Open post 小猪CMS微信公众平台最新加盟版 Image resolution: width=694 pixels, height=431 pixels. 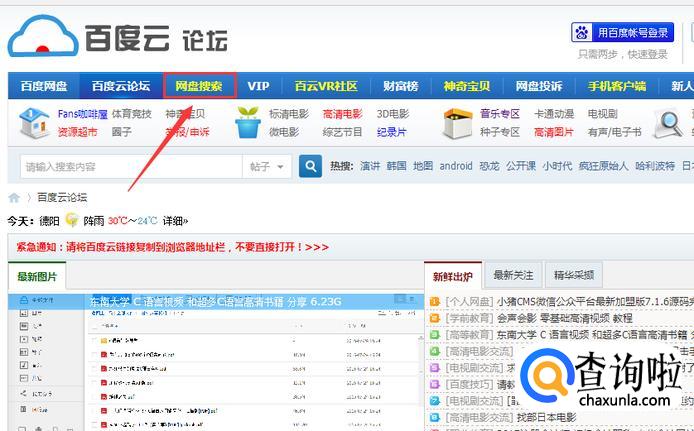595,302
